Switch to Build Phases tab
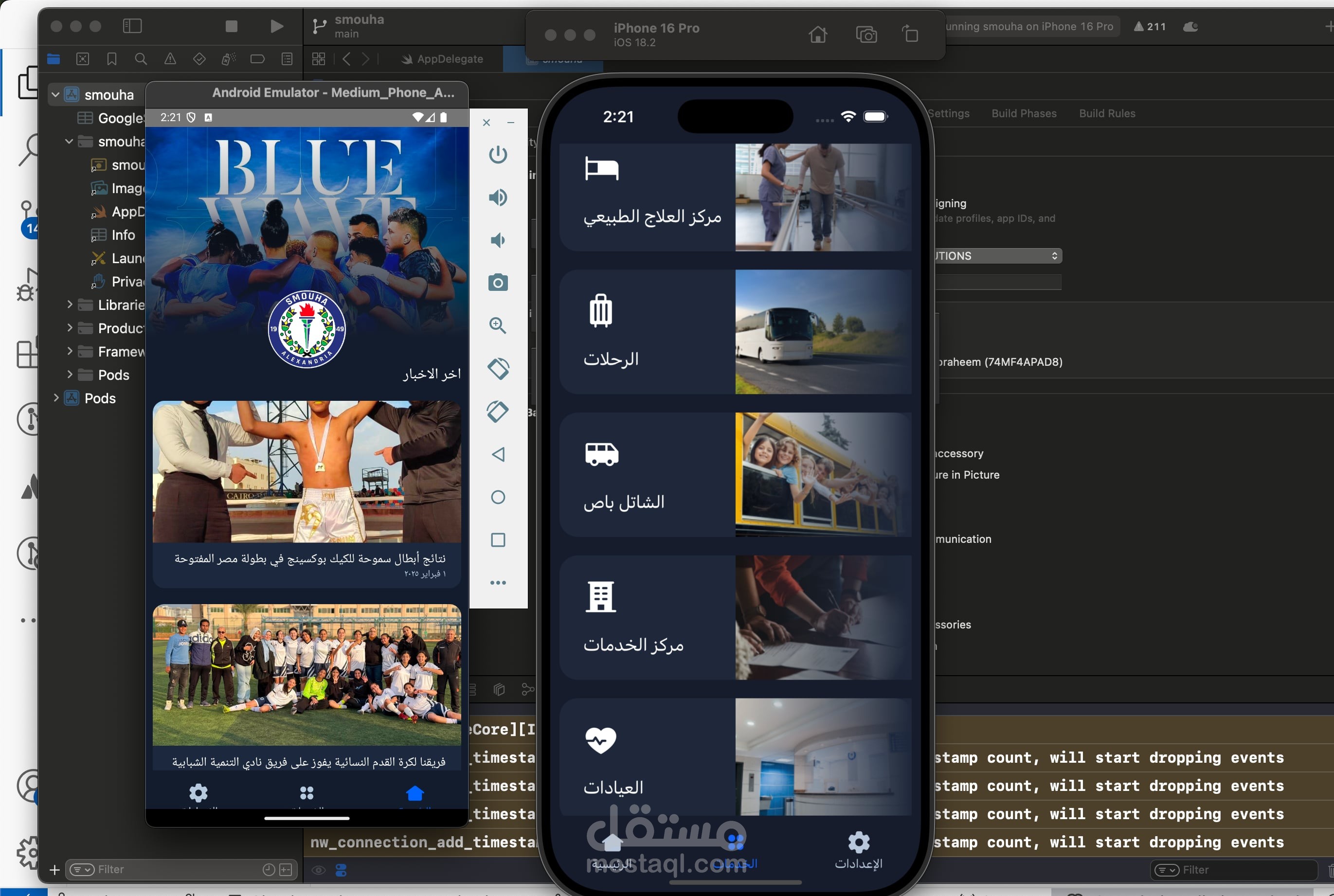Image resolution: width=1334 pixels, height=896 pixels. 1024,113
